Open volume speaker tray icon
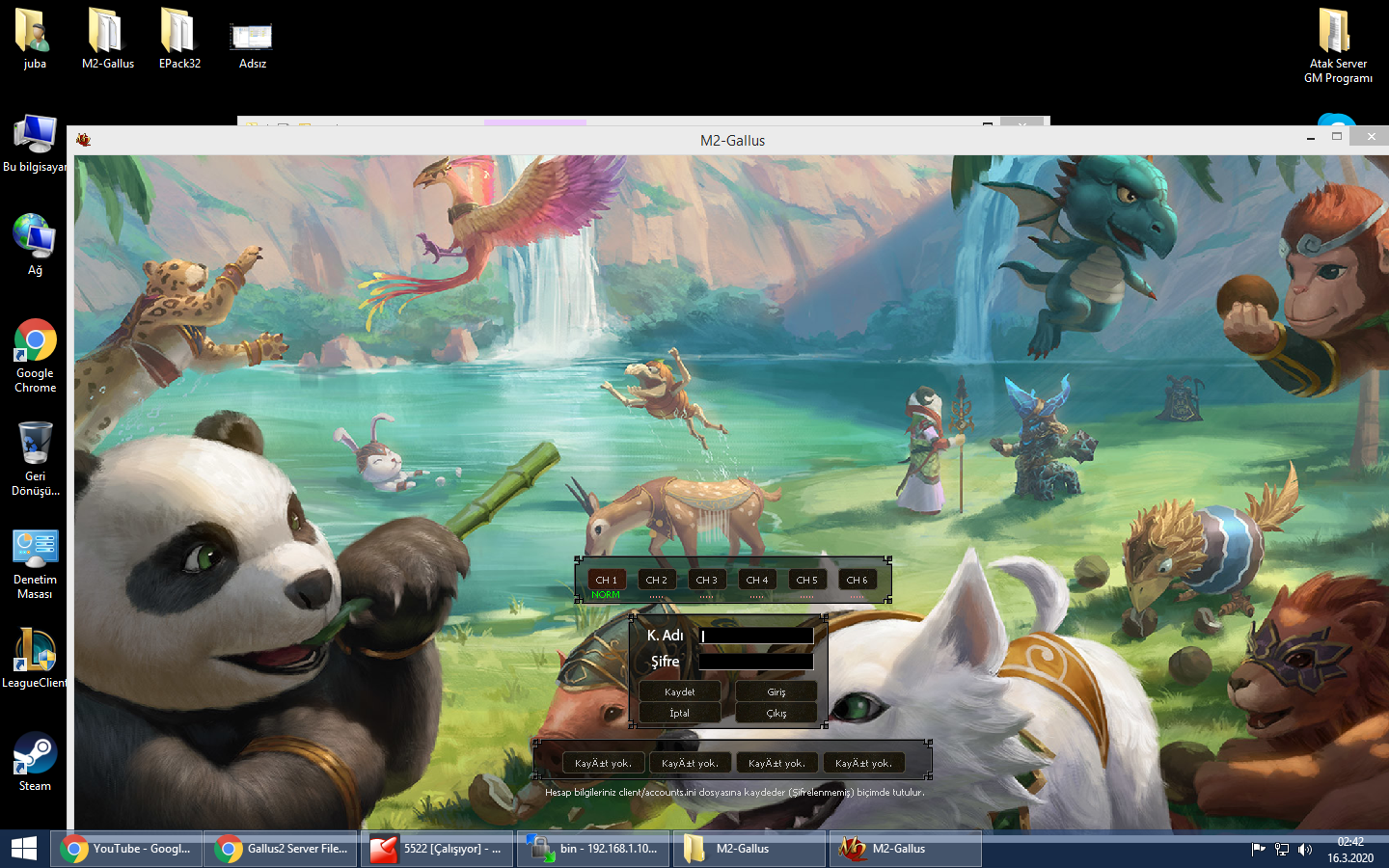 click(x=1305, y=850)
